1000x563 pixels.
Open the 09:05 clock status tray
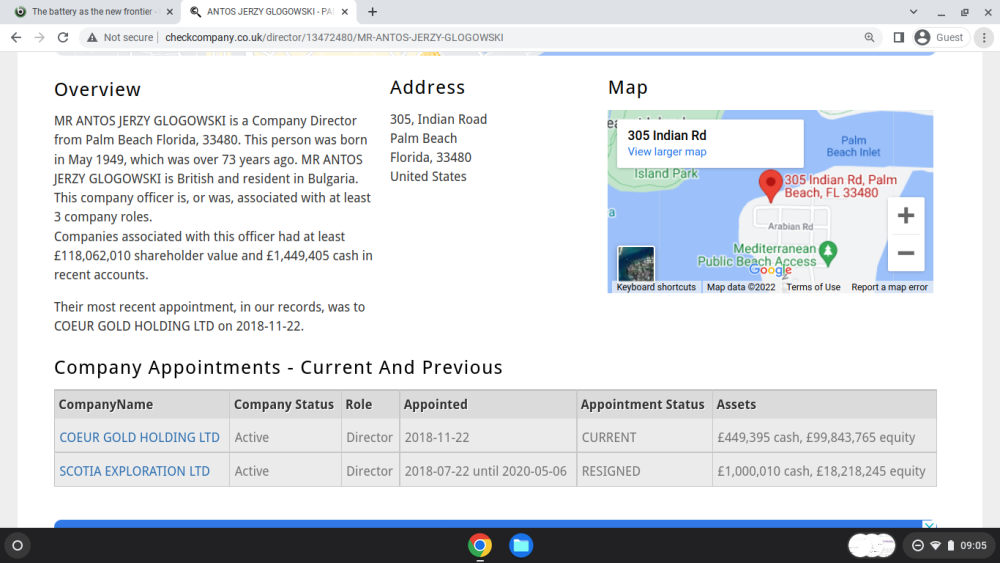pyautogui.click(x=950, y=546)
